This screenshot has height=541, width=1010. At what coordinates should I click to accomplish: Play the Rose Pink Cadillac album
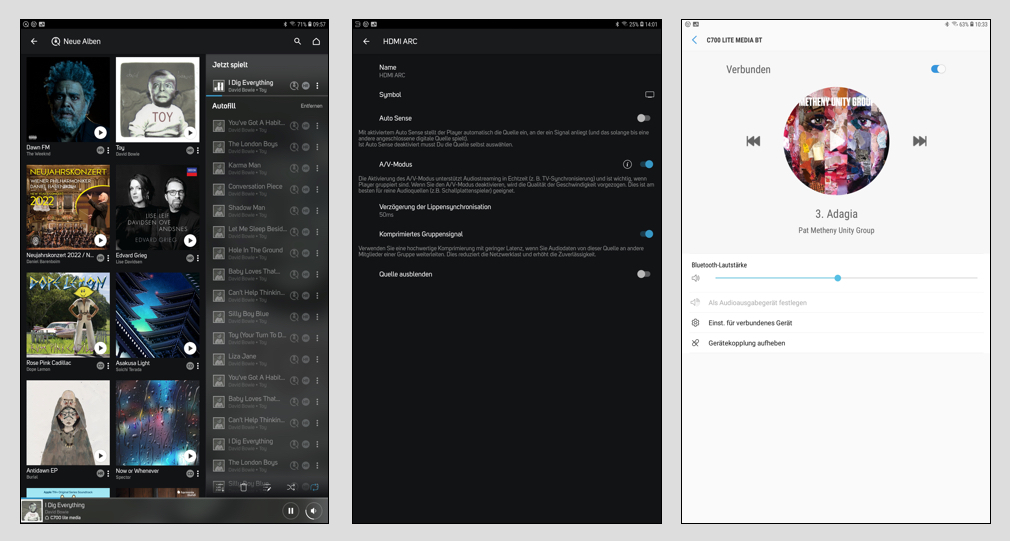coord(100,348)
